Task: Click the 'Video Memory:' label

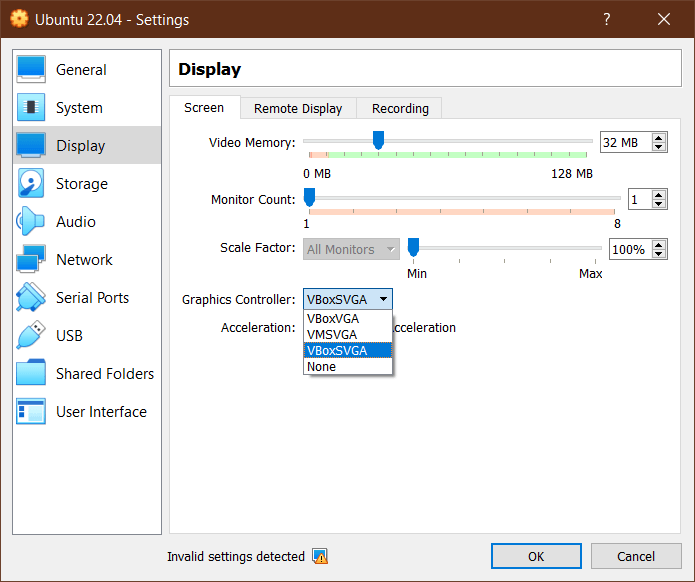Action: [252, 142]
